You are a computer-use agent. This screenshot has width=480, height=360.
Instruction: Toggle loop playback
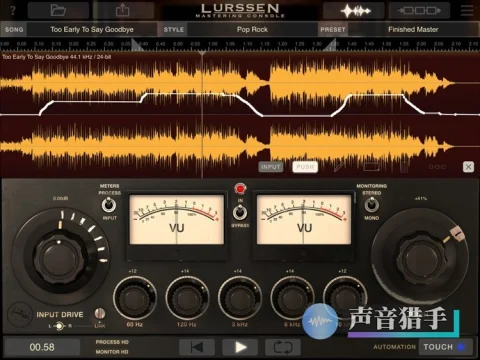(283, 347)
